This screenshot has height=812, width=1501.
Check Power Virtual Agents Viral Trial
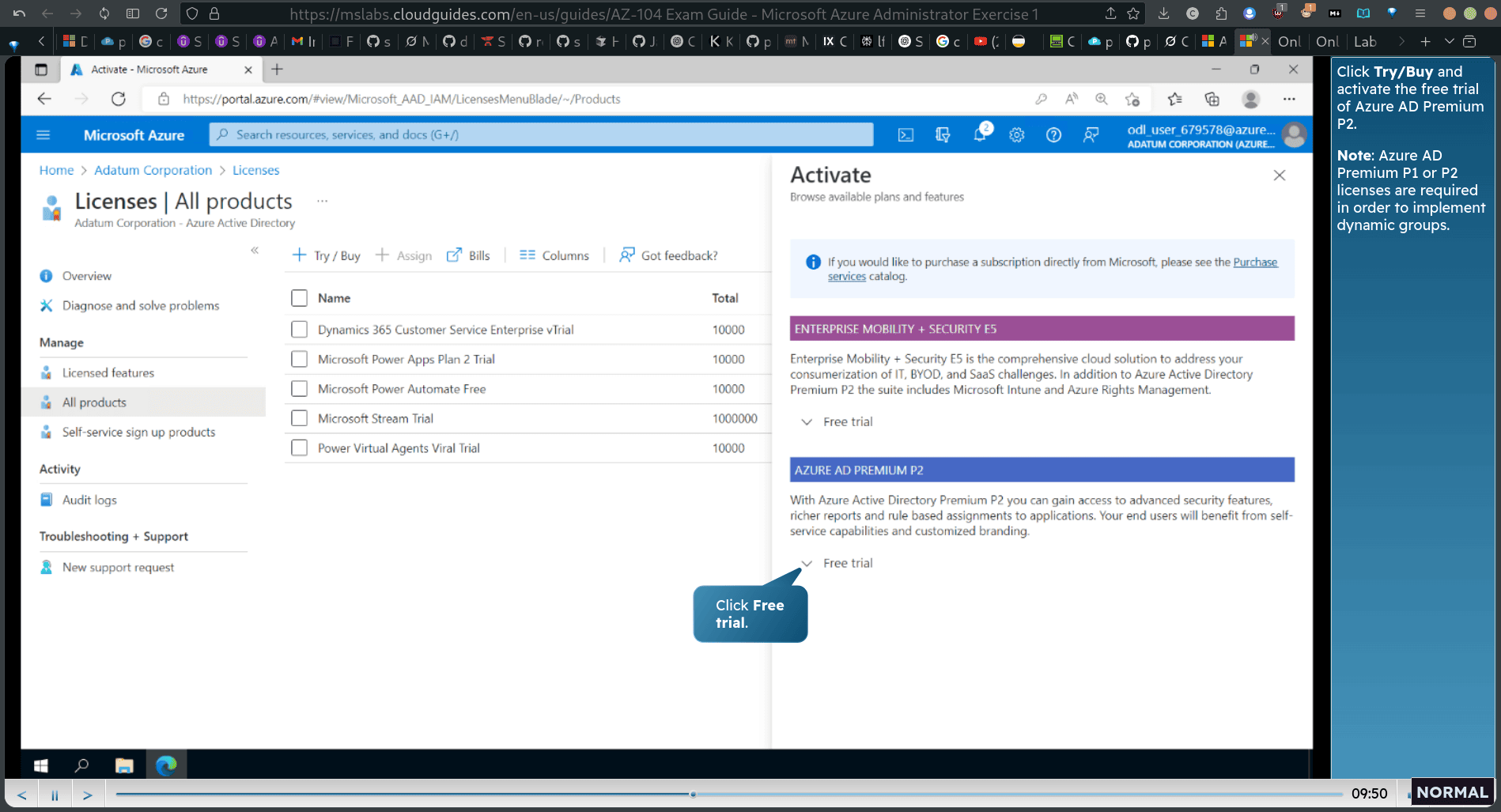tap(299, 448)
